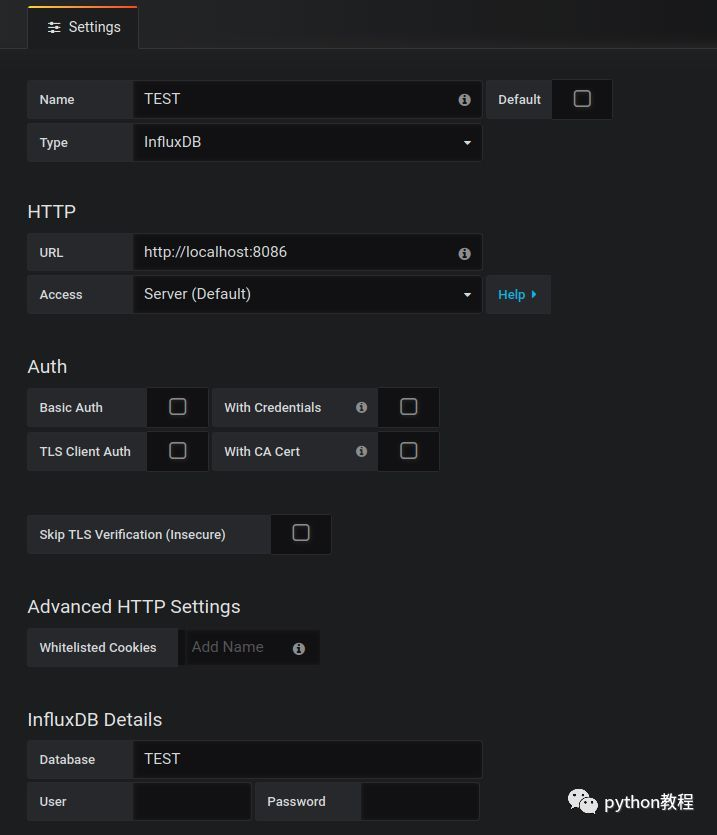717x835 pixels.
Task: Open the Settings tab
Action: click(x=83, y=27)
